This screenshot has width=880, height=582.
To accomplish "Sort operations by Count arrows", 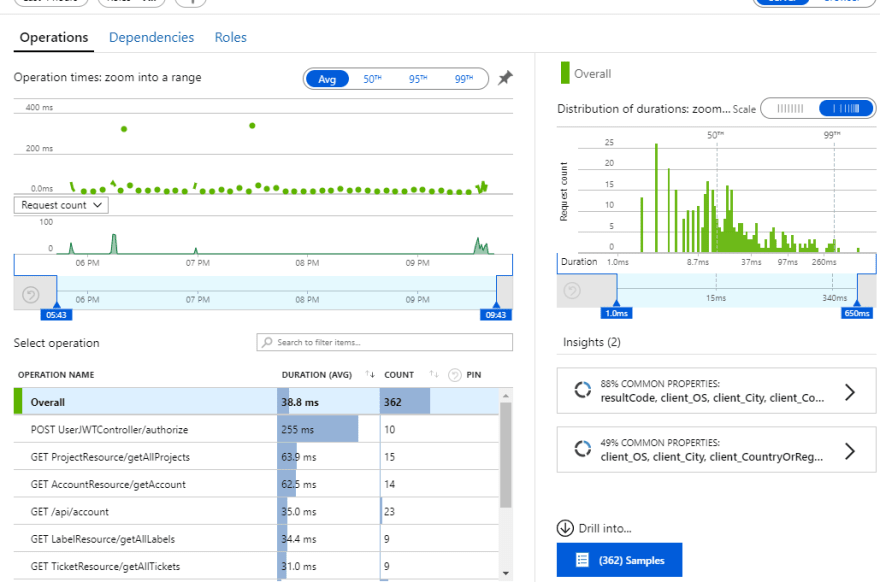I will click(x=434, y=374).
